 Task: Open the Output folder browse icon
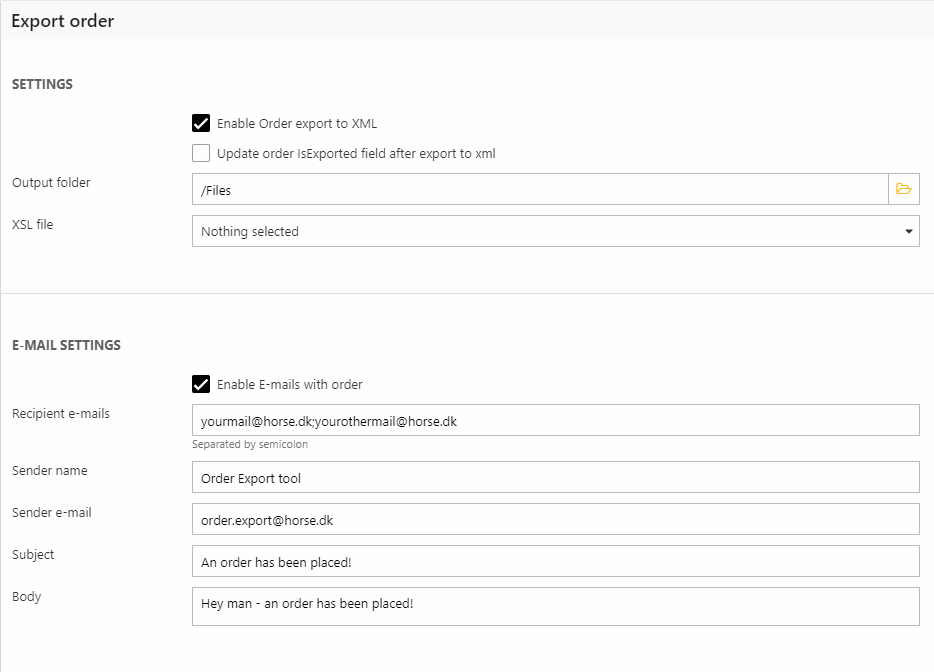[904, 189]
